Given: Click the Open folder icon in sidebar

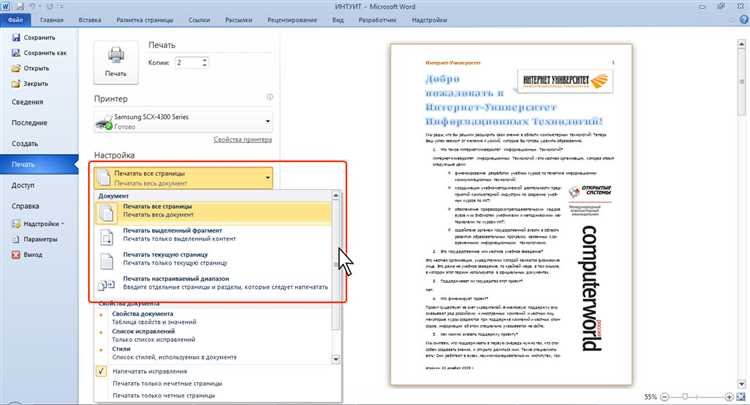Looking at the screenshot, I should (x=16, y=68).
